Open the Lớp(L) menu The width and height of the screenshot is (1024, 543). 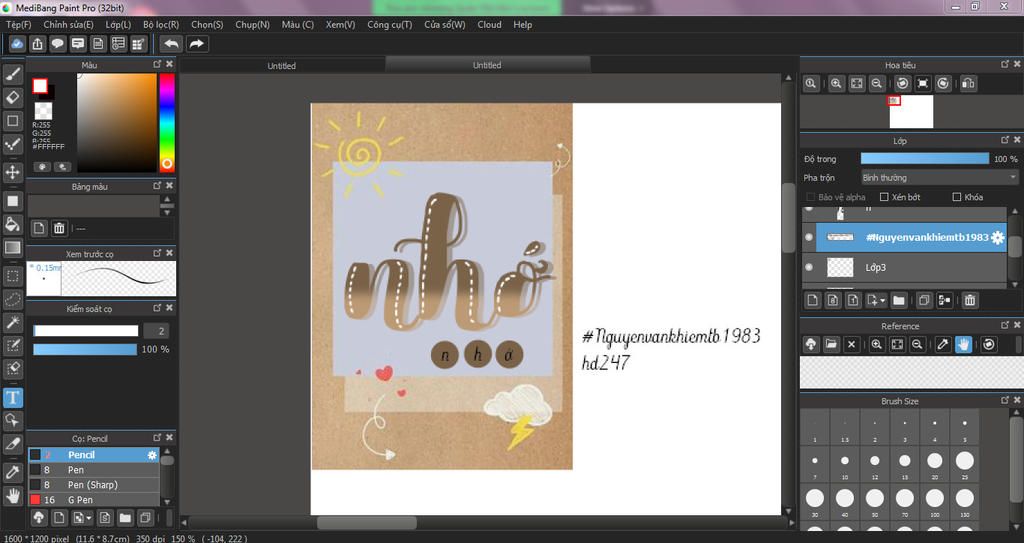point(118,24)
